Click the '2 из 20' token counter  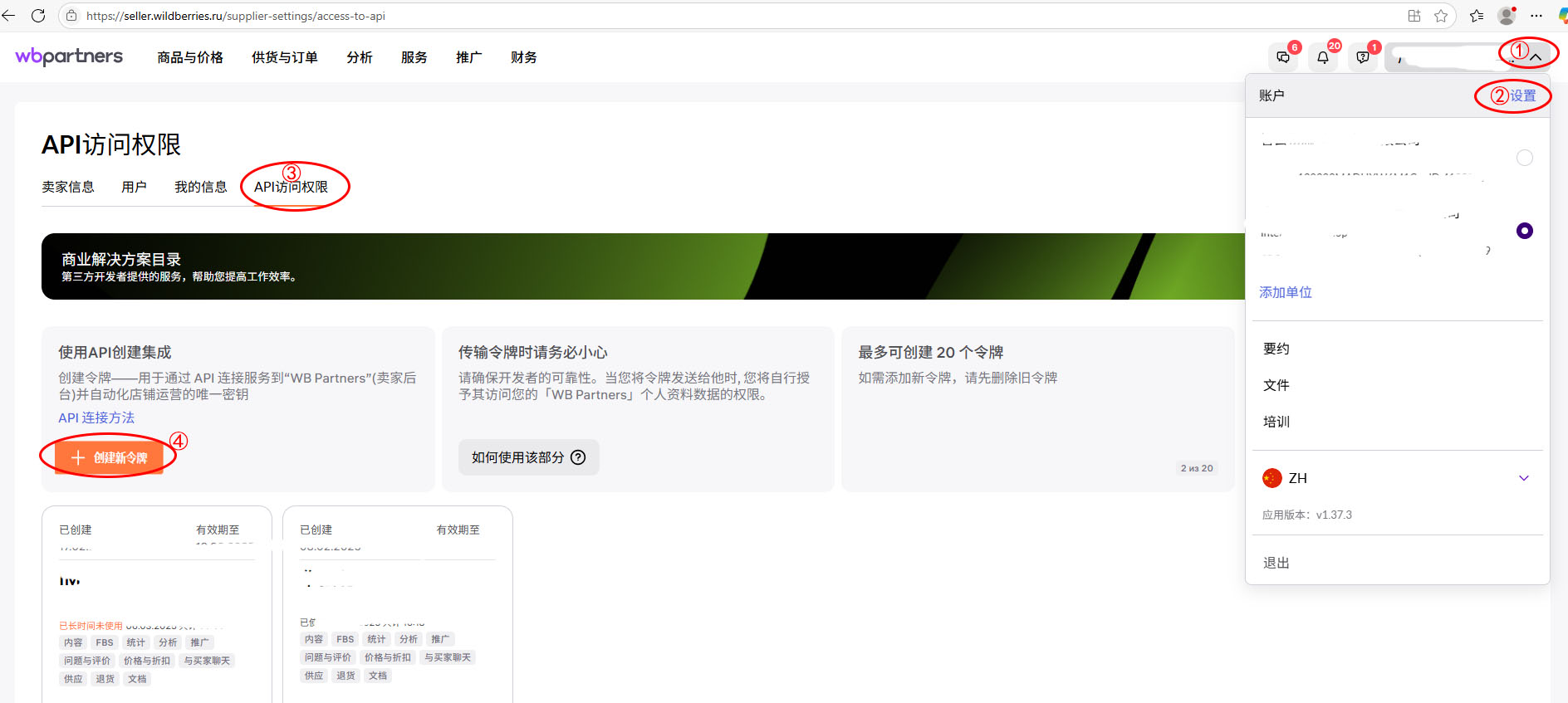tap(1197, 468)
